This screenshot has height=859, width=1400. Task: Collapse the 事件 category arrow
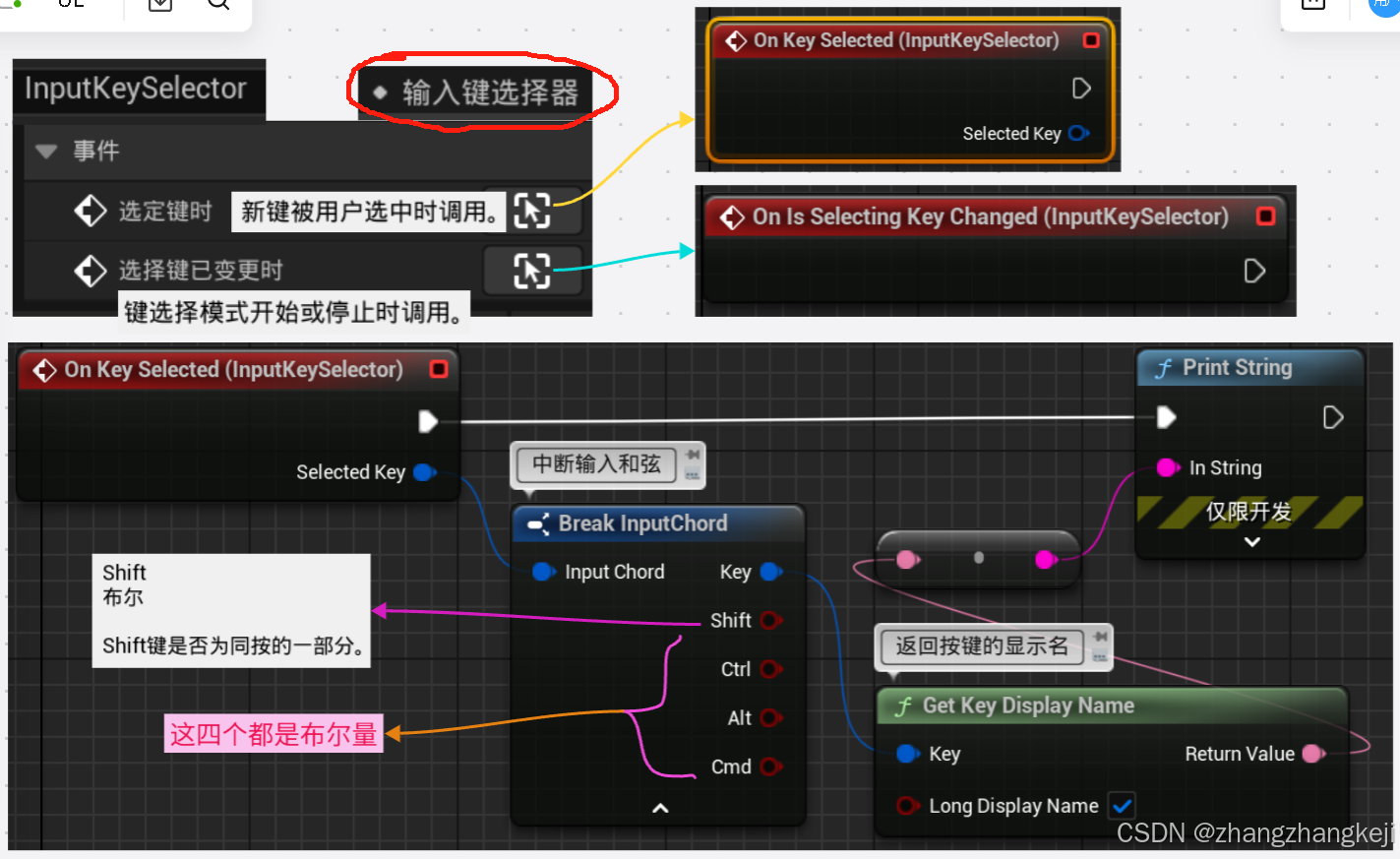45,151
